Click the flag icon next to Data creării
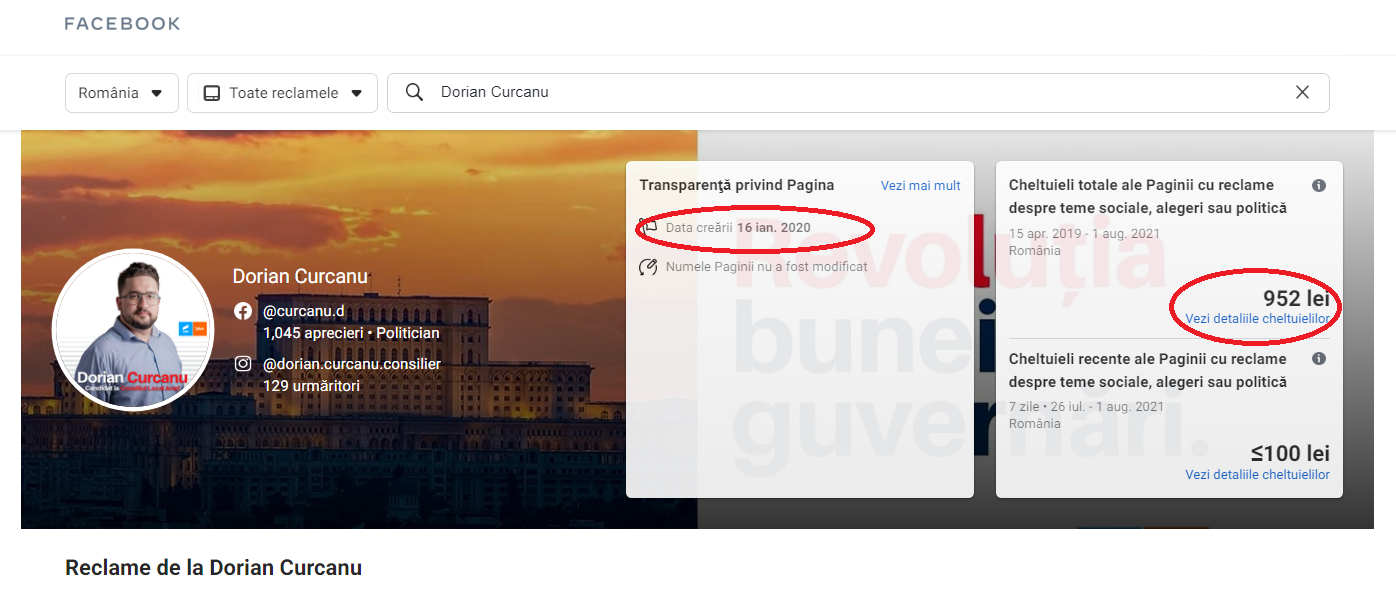Screen dimensions: 1396x591 click(648, 227)
